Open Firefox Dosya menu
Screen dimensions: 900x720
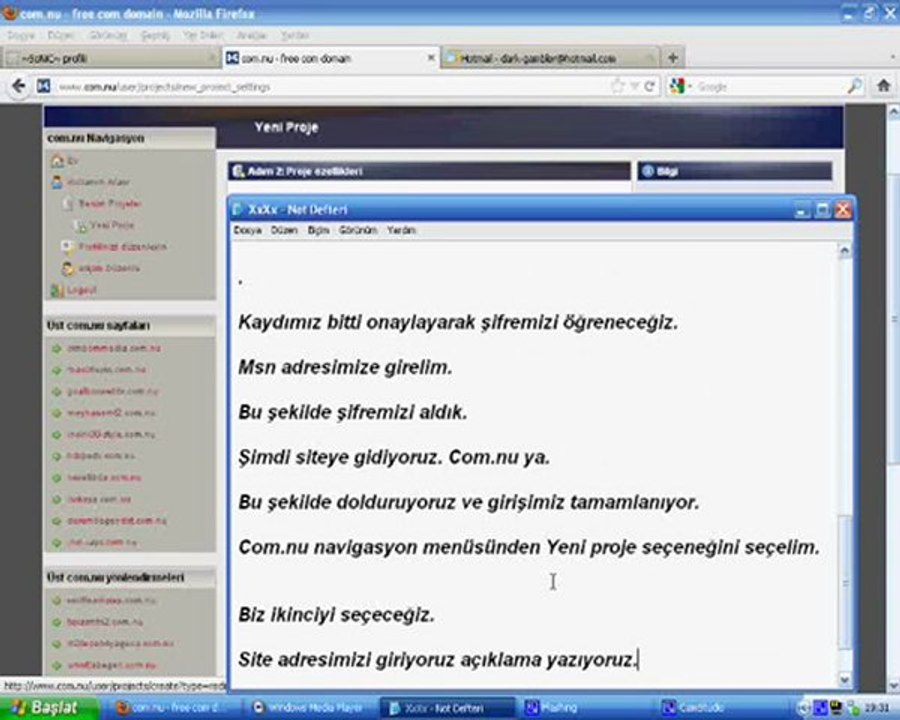[21, 36]
